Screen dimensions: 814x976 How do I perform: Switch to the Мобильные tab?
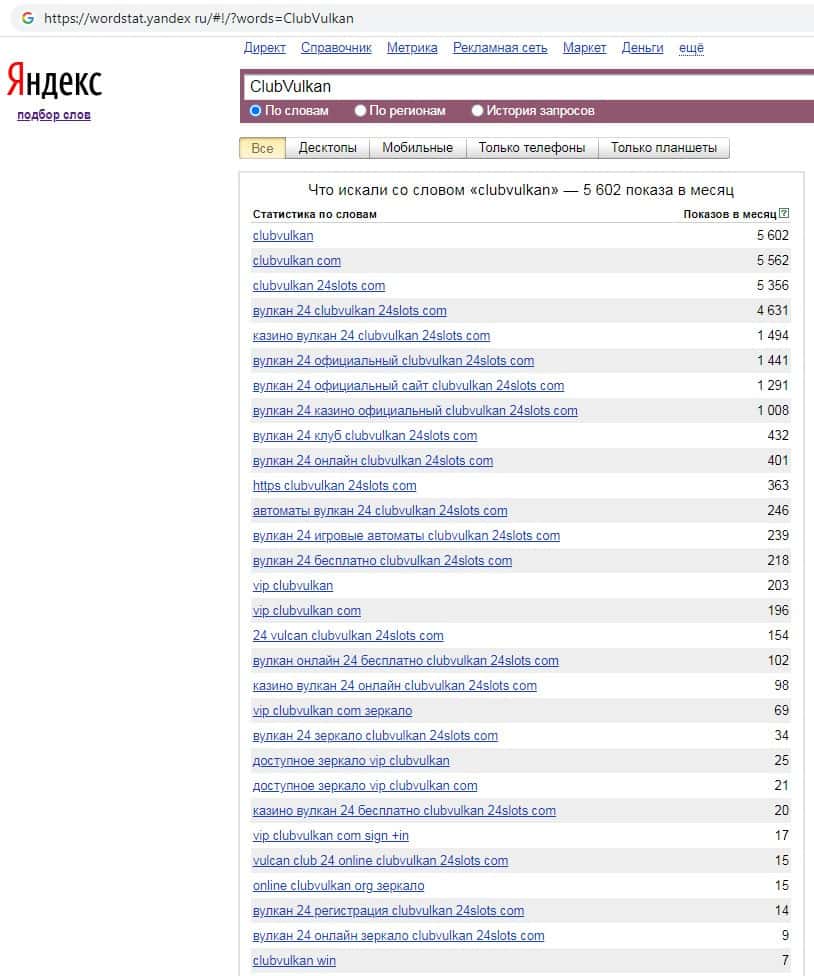coord(418,148)
